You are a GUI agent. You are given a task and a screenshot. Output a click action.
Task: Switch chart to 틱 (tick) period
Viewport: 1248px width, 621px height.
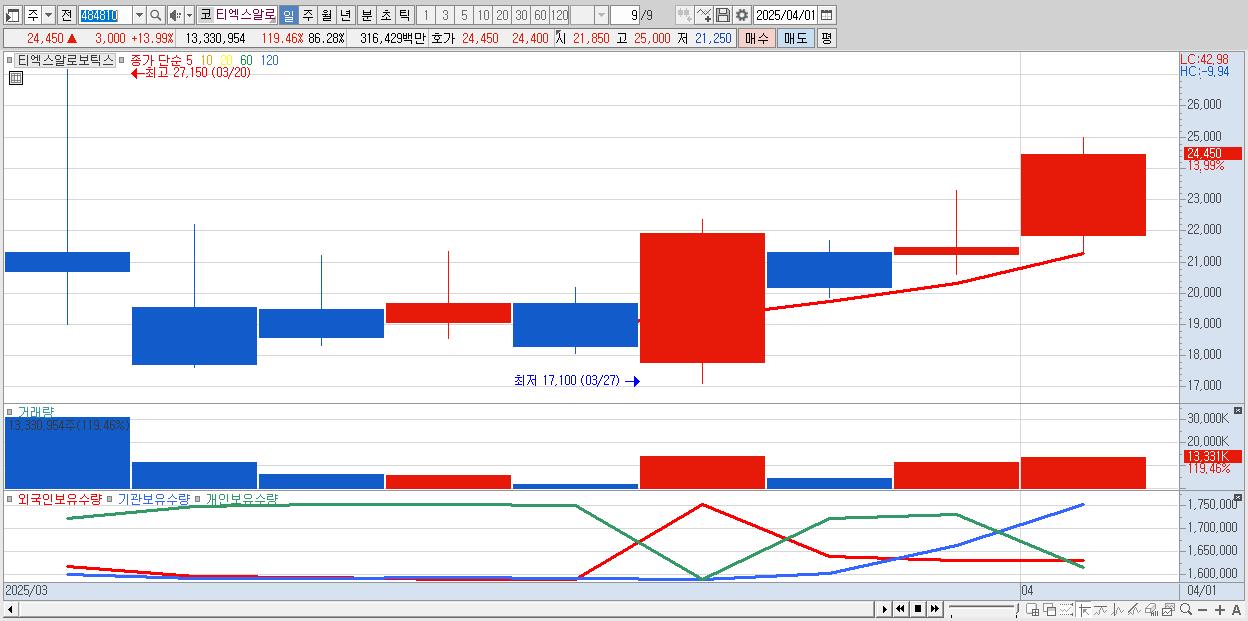tap(404, 15)
